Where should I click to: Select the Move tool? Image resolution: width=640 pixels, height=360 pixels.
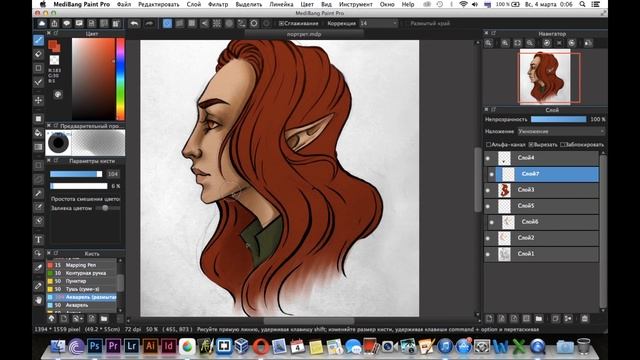pos(38,100)
